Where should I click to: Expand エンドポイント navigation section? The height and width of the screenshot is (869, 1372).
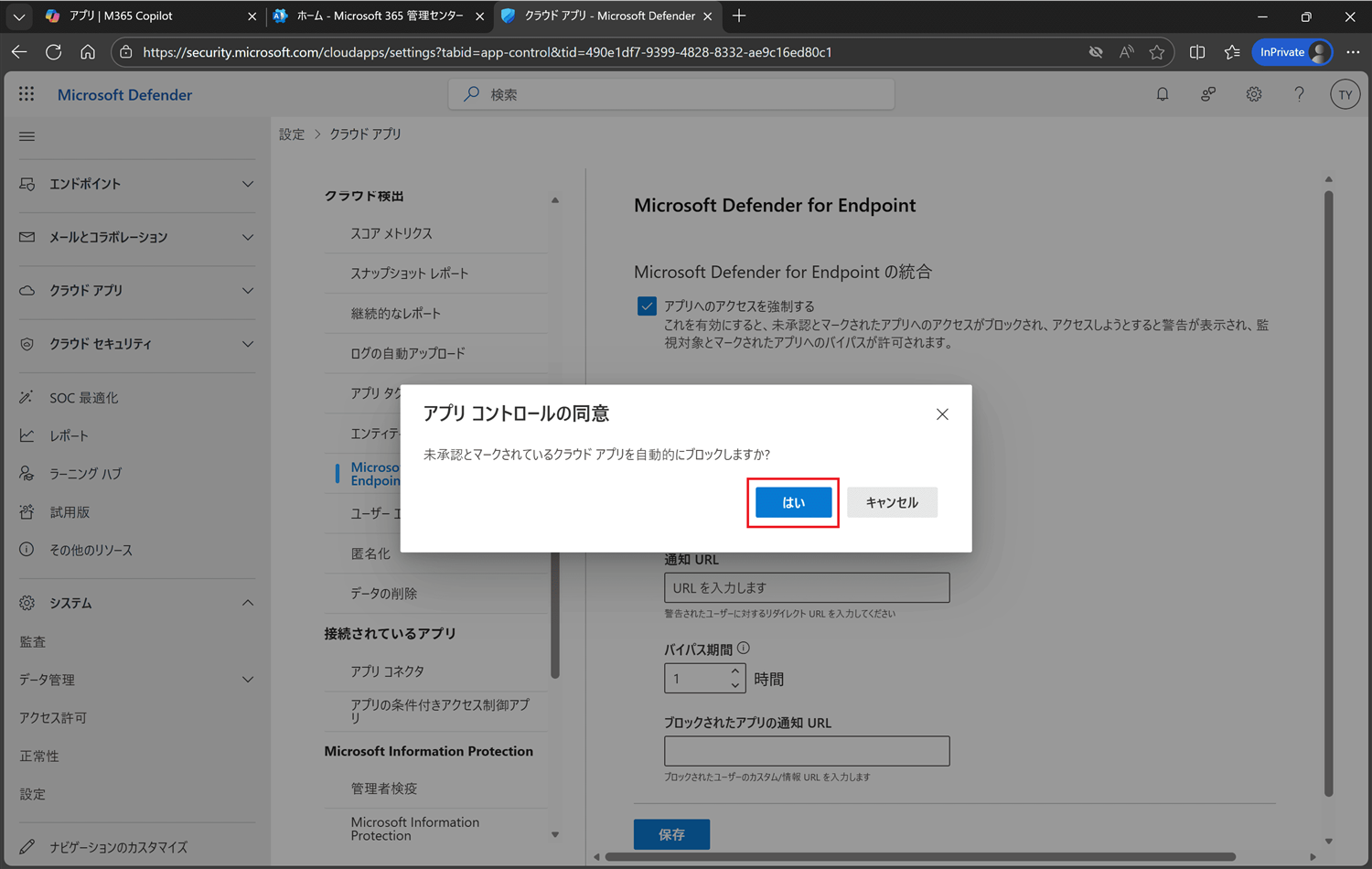[x=248, y=184]
